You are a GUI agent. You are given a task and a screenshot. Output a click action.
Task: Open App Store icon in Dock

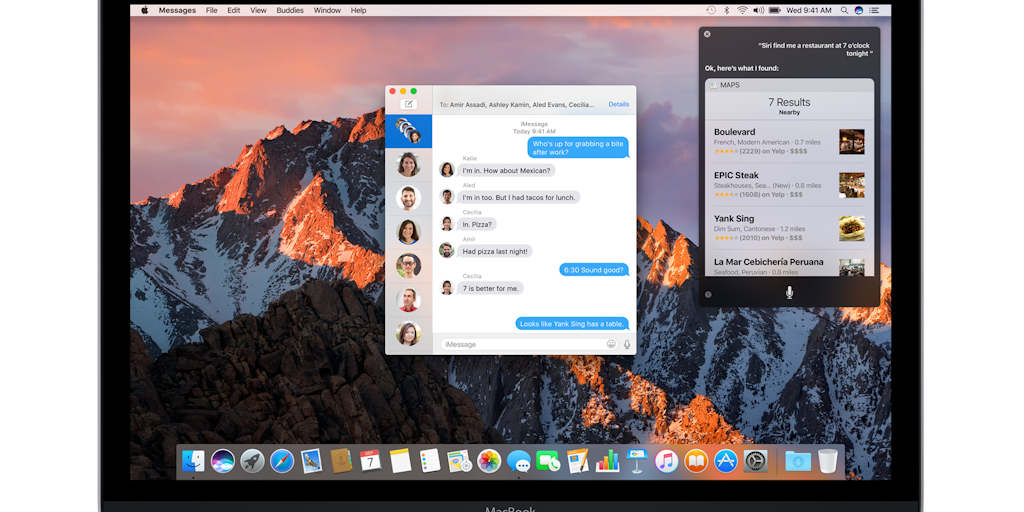(726, 461)
